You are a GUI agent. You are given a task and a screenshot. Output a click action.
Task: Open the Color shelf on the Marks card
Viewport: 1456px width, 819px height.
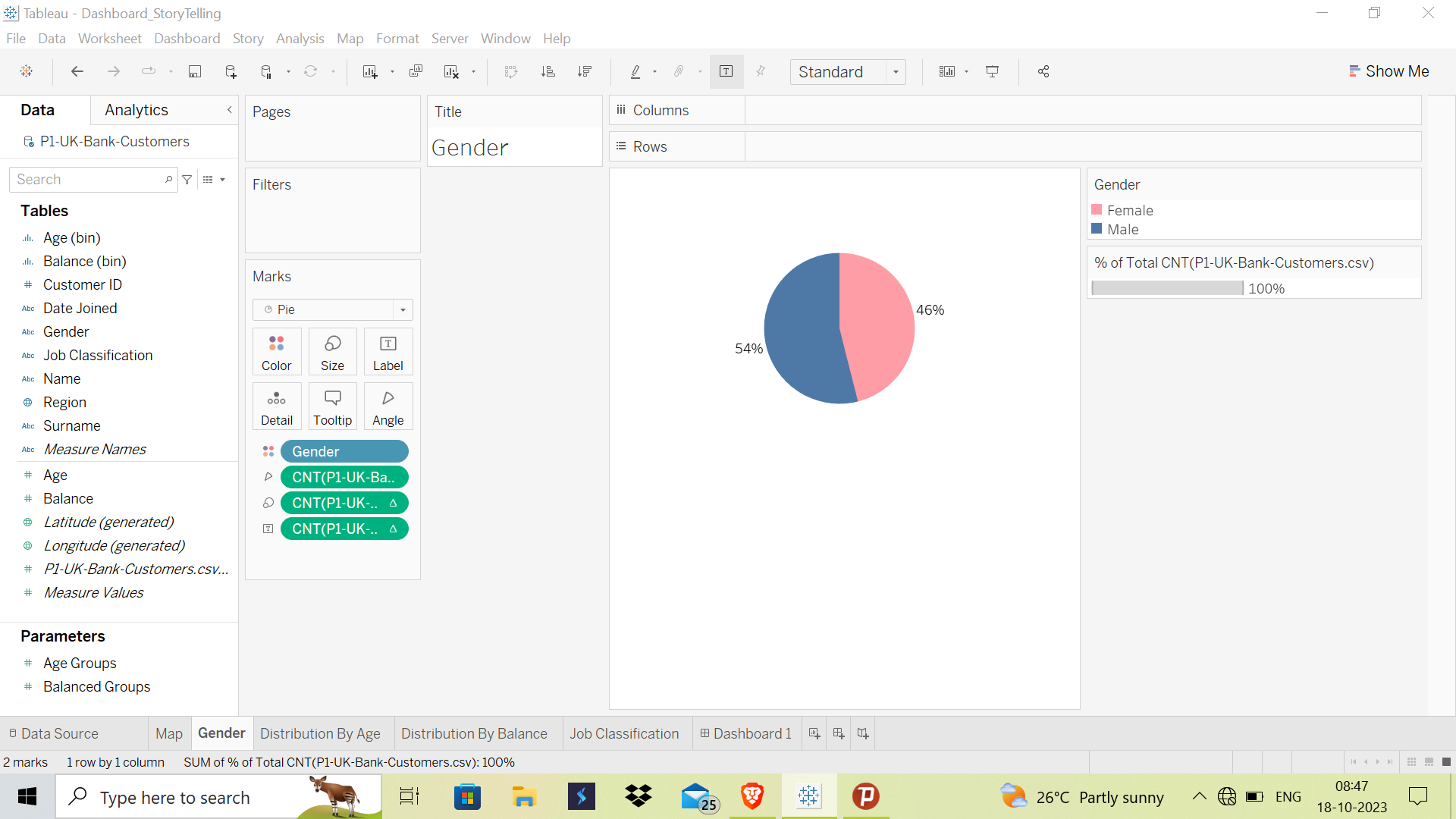click(276, 351)
